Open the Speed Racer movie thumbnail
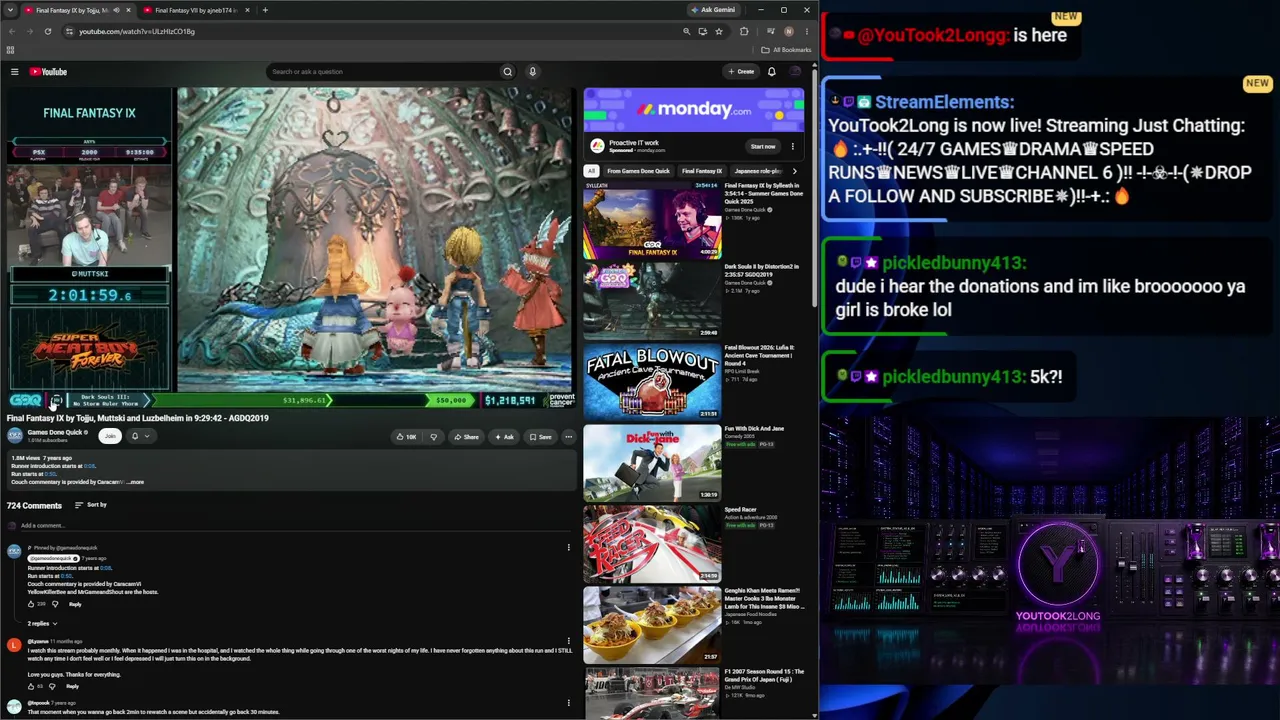Screen dimensions: 1280x720 [x=652, y=543]
